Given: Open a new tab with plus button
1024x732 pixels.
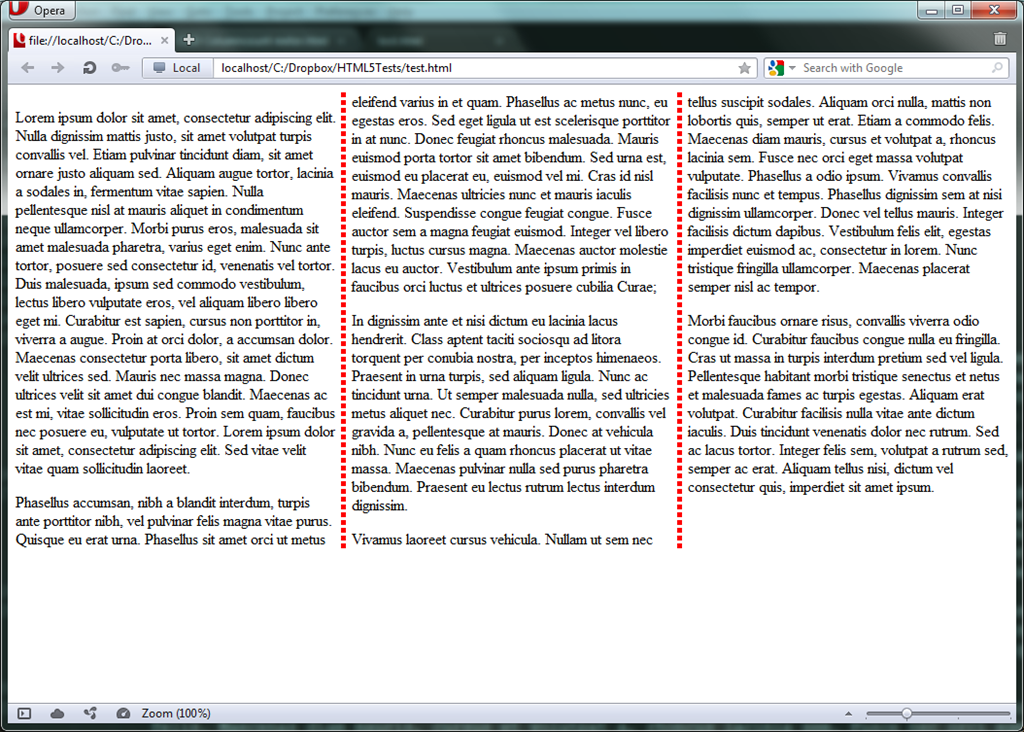Looking at the screenshot, I should pyautogui.click(x=189, y=40).
